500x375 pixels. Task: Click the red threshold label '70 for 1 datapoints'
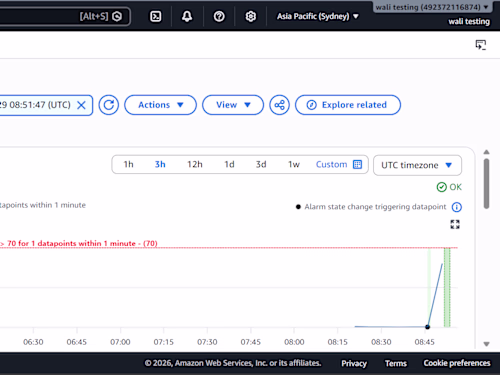79,243
